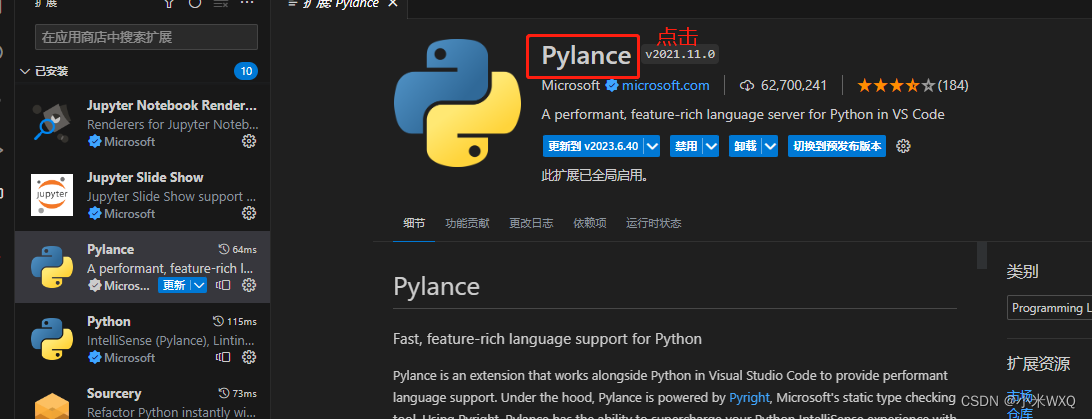Close the Pylance extension tab
The image size is (1092, 419).
[393, 3]
